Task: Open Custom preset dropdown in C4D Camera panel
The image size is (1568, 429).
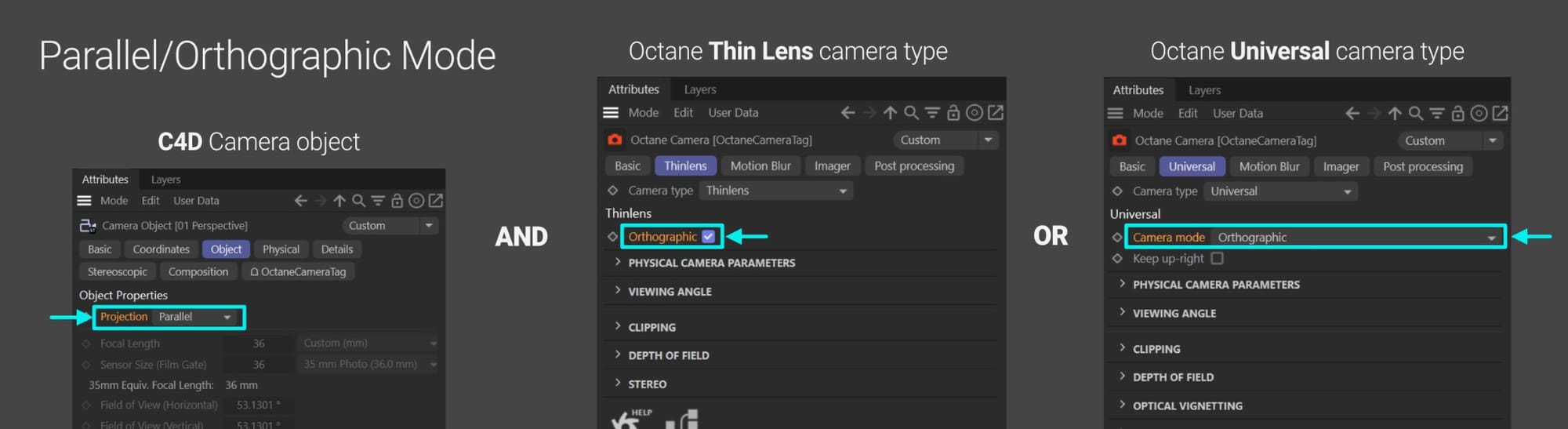Action: [390, 226]
